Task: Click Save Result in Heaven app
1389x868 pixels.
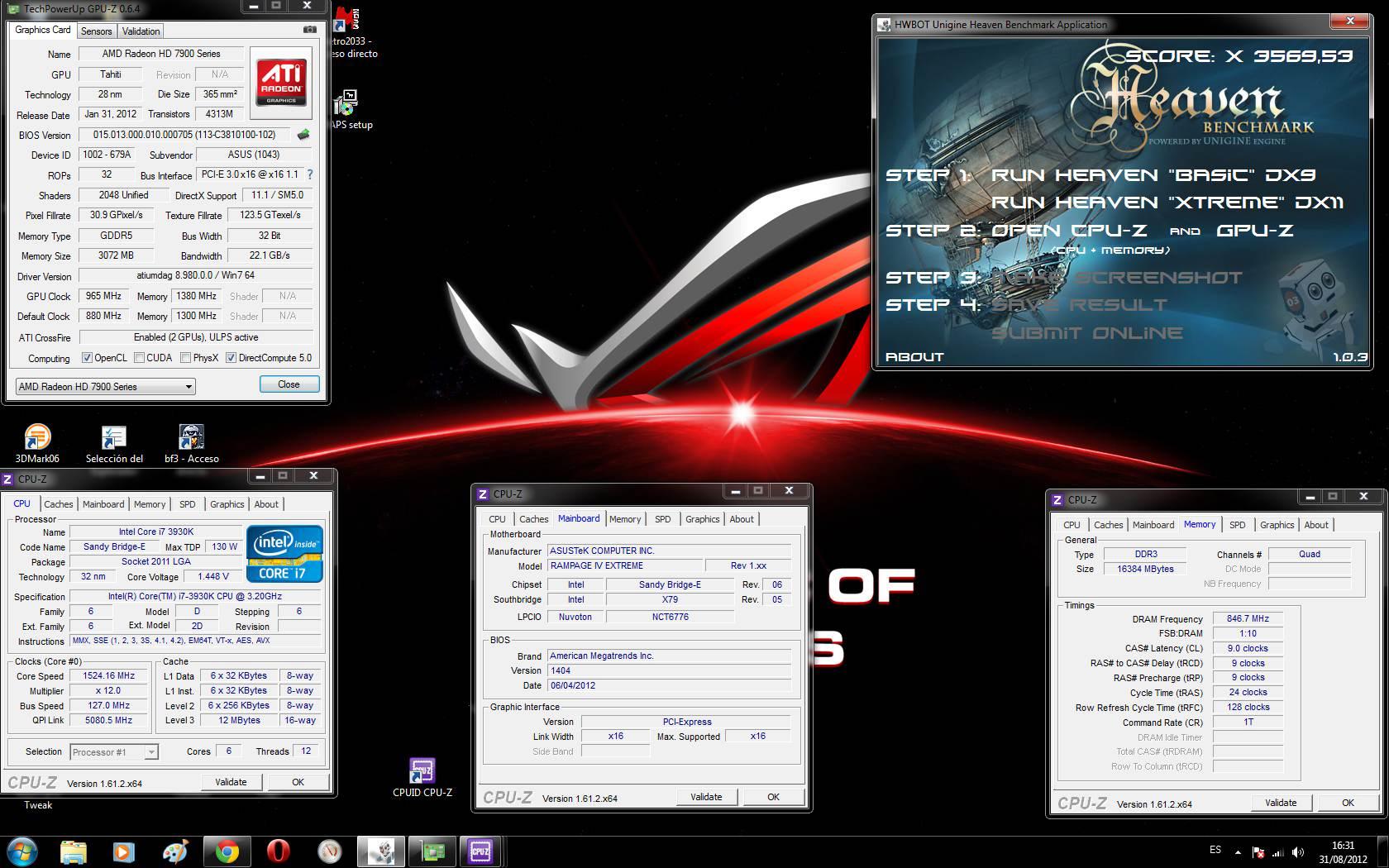Action: click(x=1079, y=305)
